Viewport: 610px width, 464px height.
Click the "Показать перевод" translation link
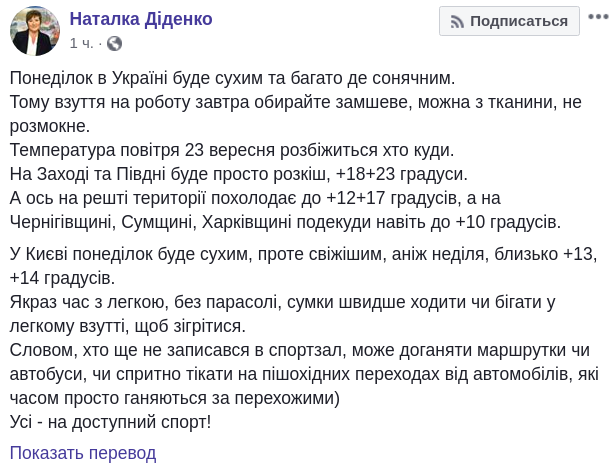[x=83, y=453]
